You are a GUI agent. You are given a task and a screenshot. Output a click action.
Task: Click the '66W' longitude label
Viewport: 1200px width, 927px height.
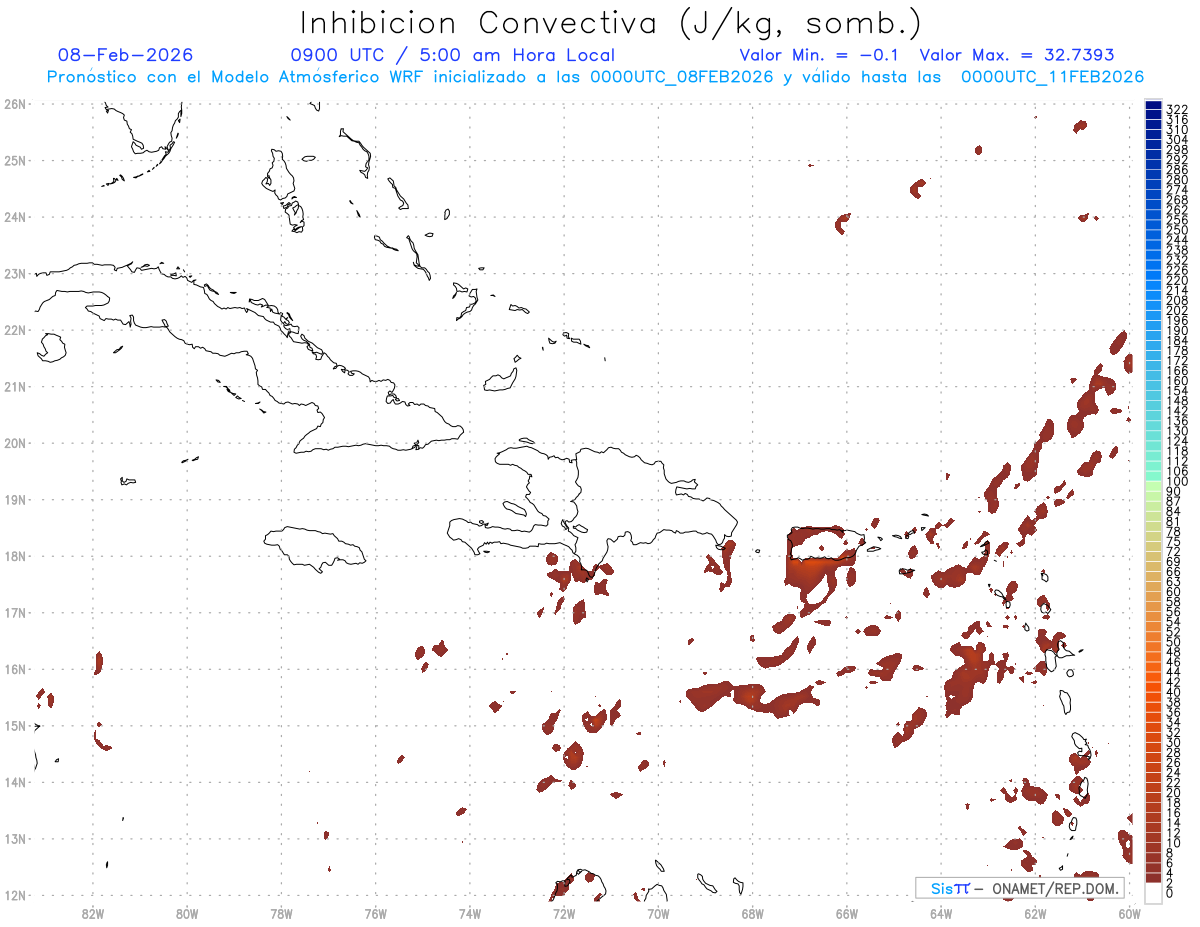(x=847, y=913)
